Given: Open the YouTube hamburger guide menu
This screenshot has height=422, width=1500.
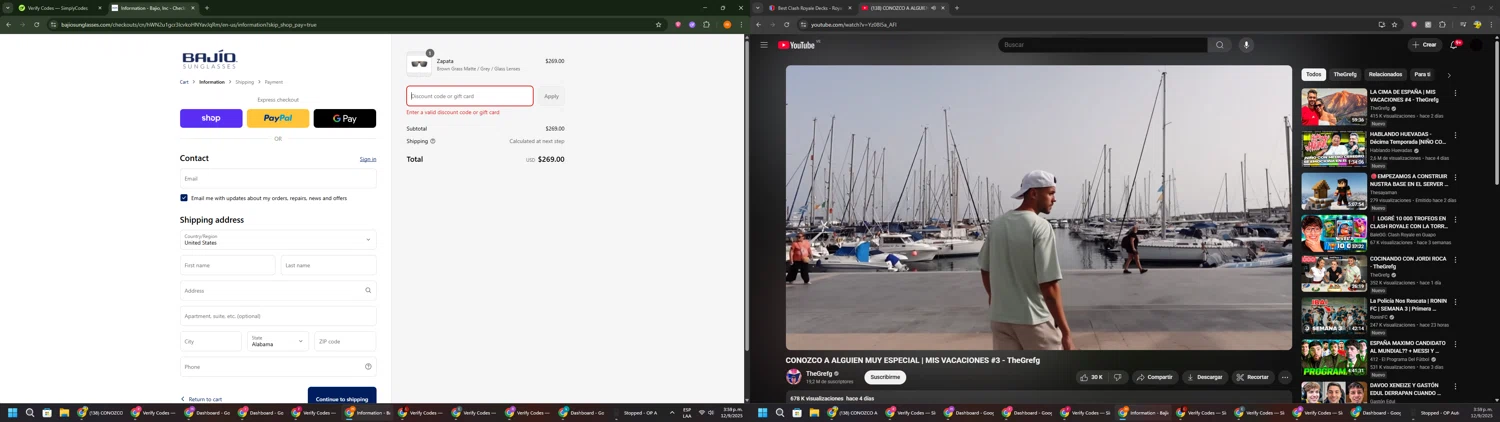Looking at the screenshot, I should 764,45.
